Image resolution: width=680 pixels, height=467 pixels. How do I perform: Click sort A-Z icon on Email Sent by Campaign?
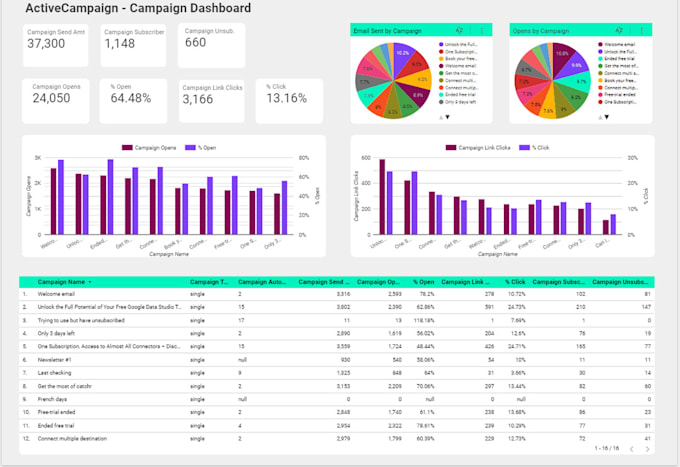point(459,30)
